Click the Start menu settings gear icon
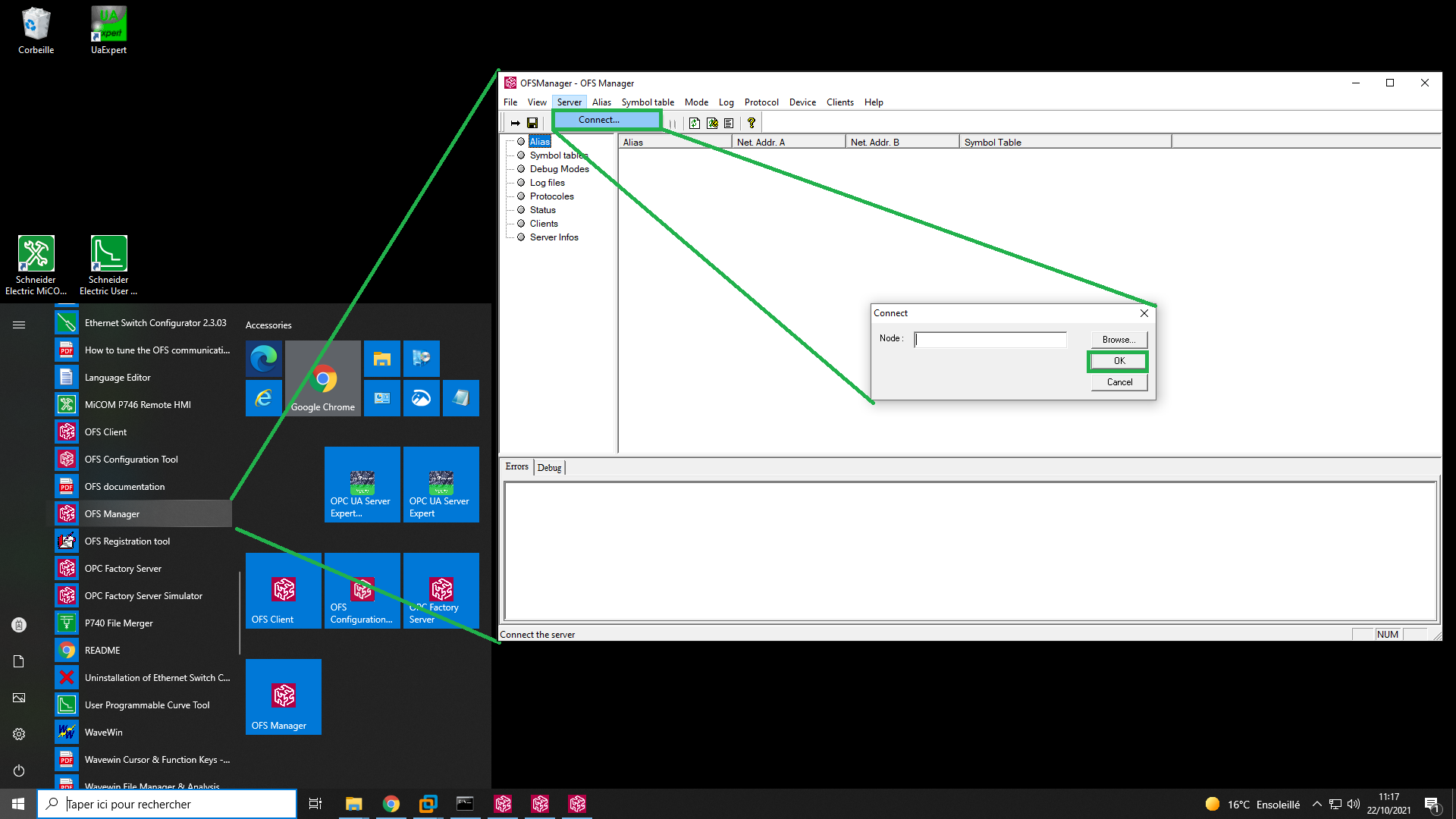 [x=19, y=734]
